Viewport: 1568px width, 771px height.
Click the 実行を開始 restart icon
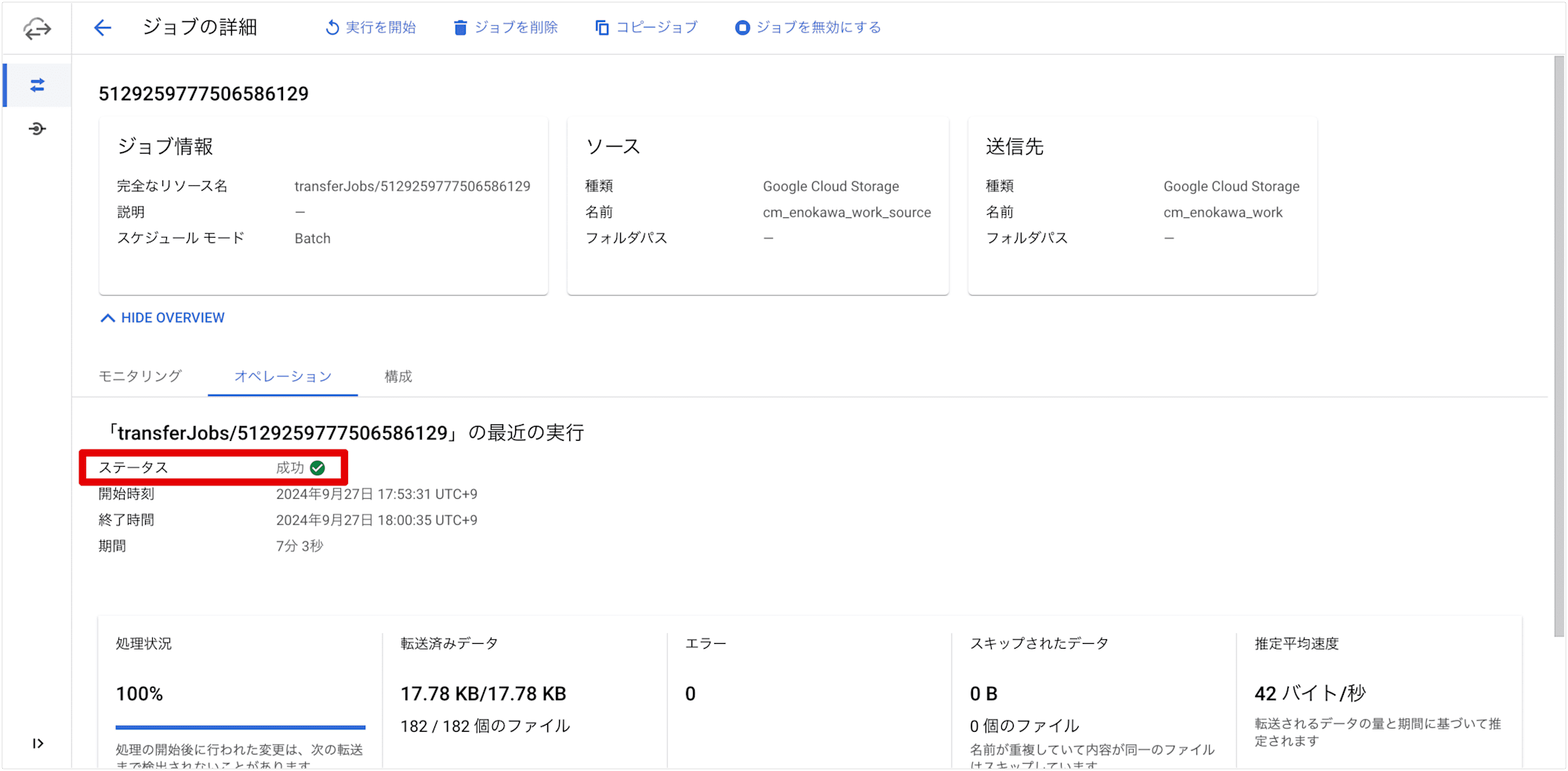332,27
